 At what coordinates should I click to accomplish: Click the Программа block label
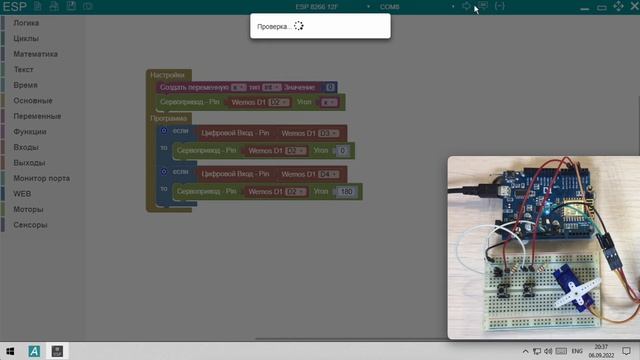[x=168, y=118]
